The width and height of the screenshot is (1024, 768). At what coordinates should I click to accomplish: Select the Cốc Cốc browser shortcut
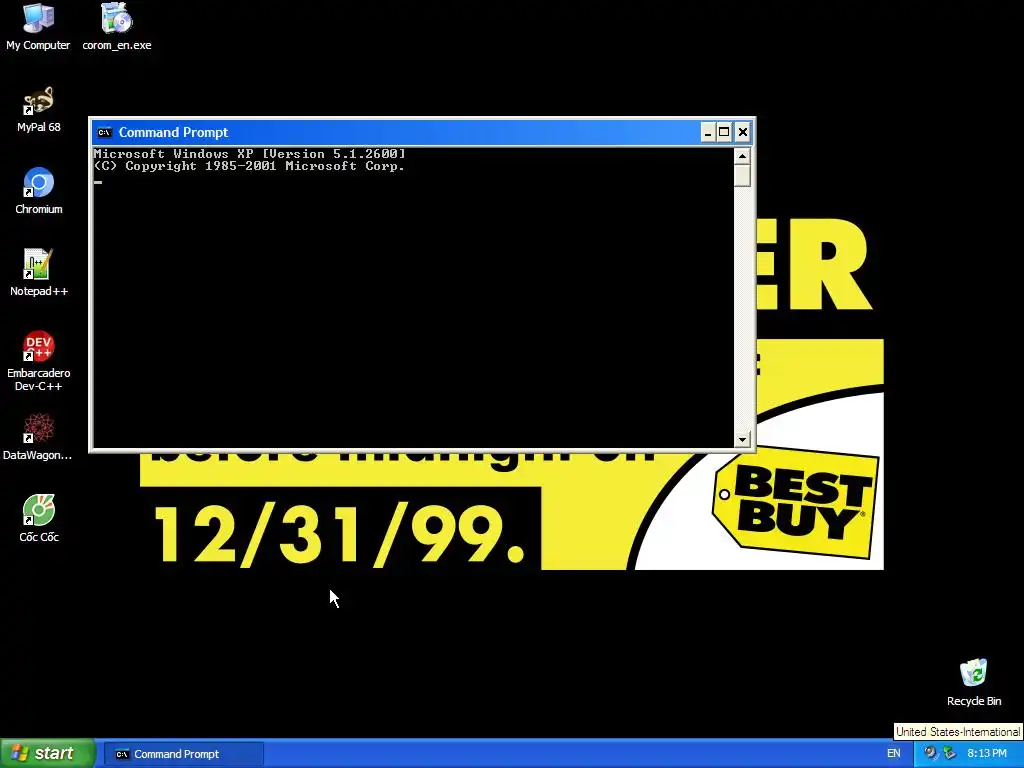(39, 519)
